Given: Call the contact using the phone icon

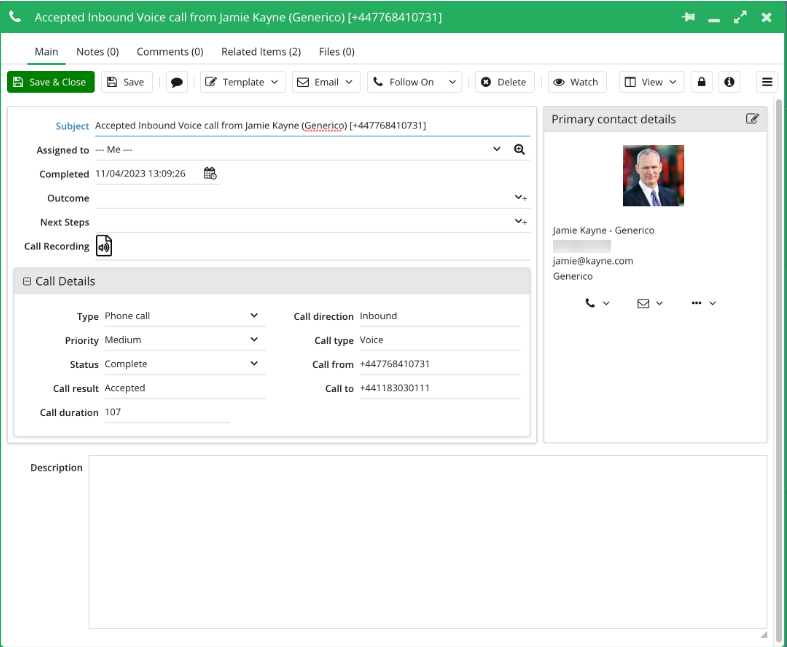Looking at the screenshot, I should tap(590, 303).
